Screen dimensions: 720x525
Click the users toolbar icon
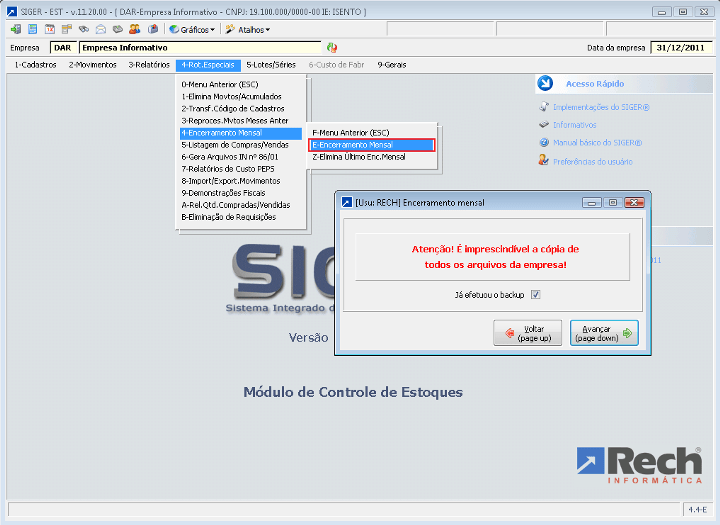tap(135, 29)
